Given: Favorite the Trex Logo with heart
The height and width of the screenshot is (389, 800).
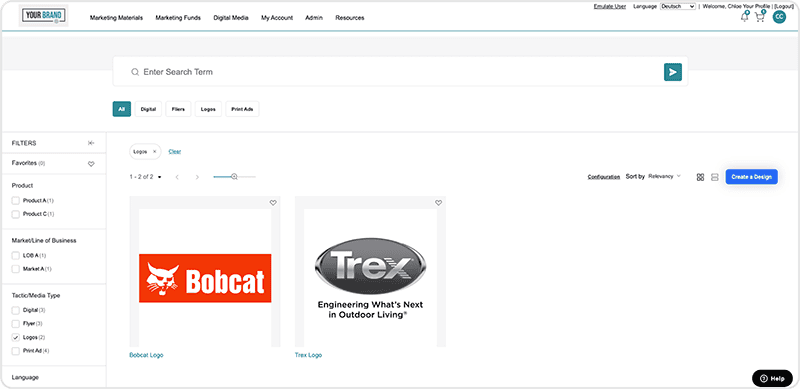Looking at the screenshot, I should coord(438,203).
